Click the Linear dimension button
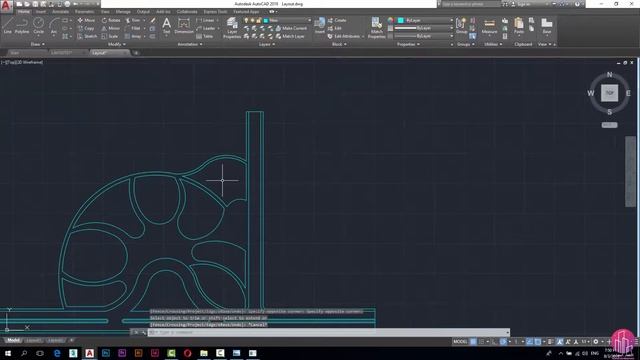640x360 pixels. [x=205, y=20]
